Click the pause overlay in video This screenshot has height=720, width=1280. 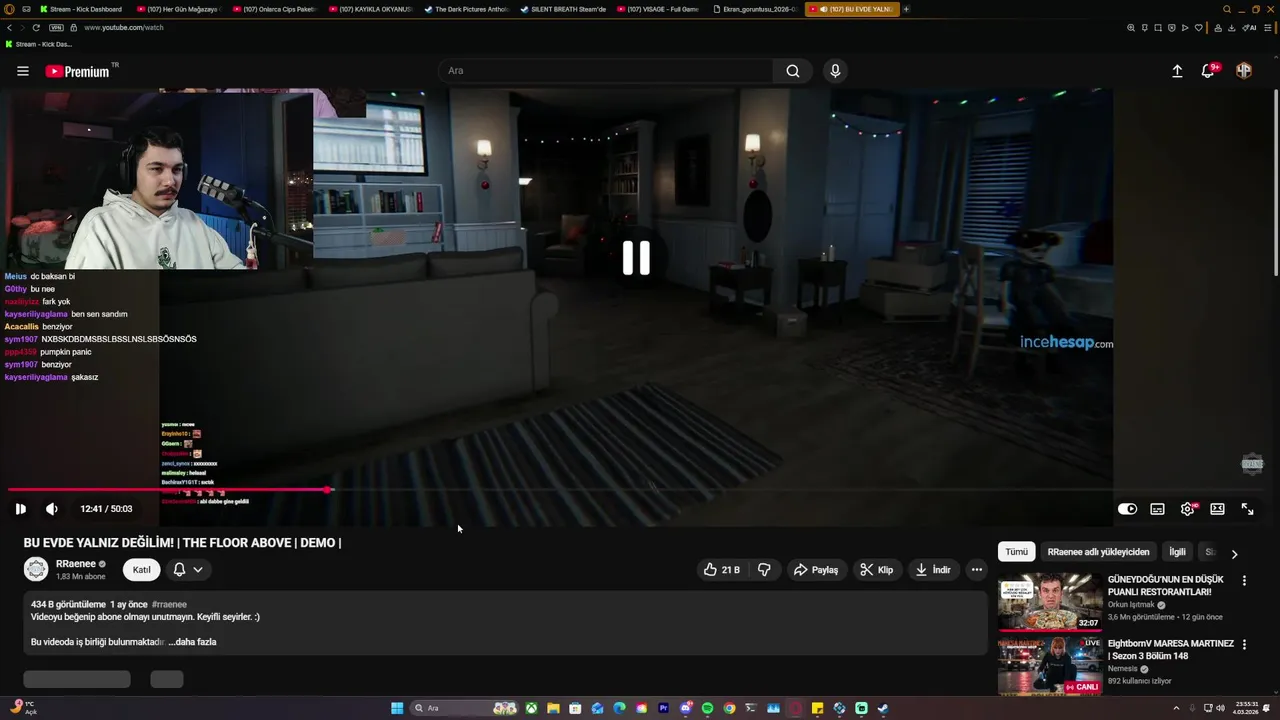pos(636,258)
